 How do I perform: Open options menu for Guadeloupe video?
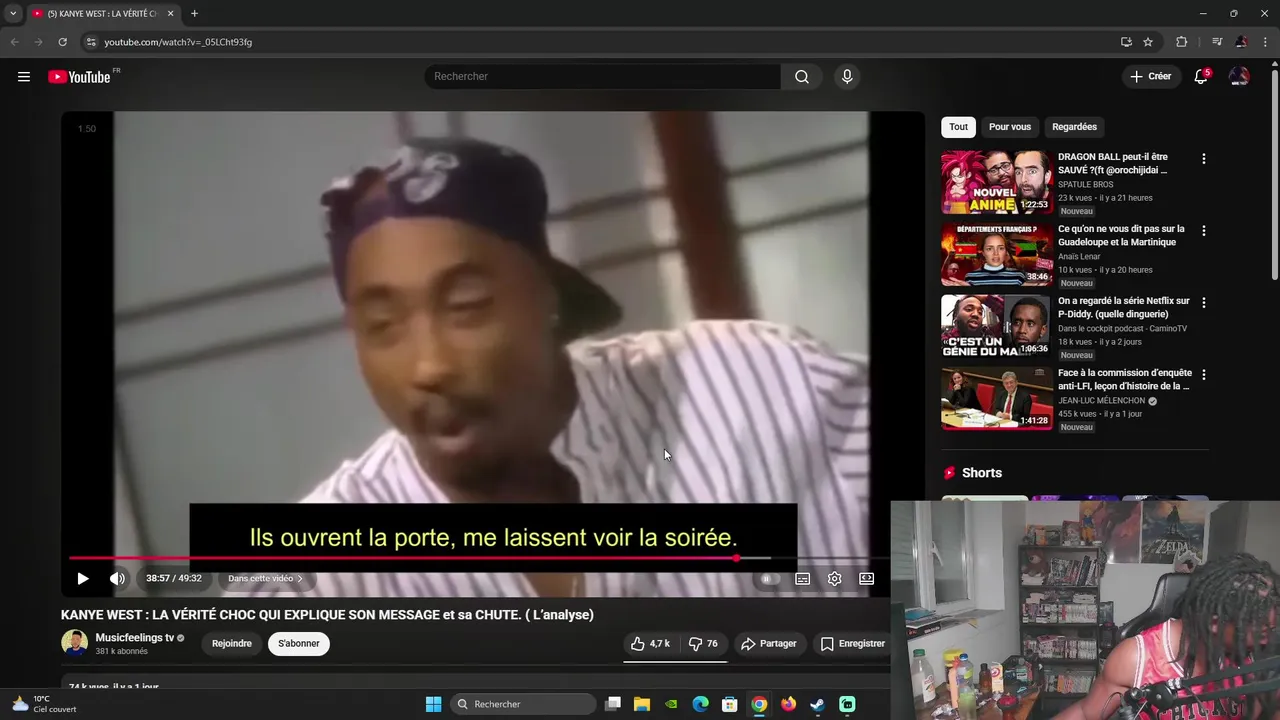1203,231
